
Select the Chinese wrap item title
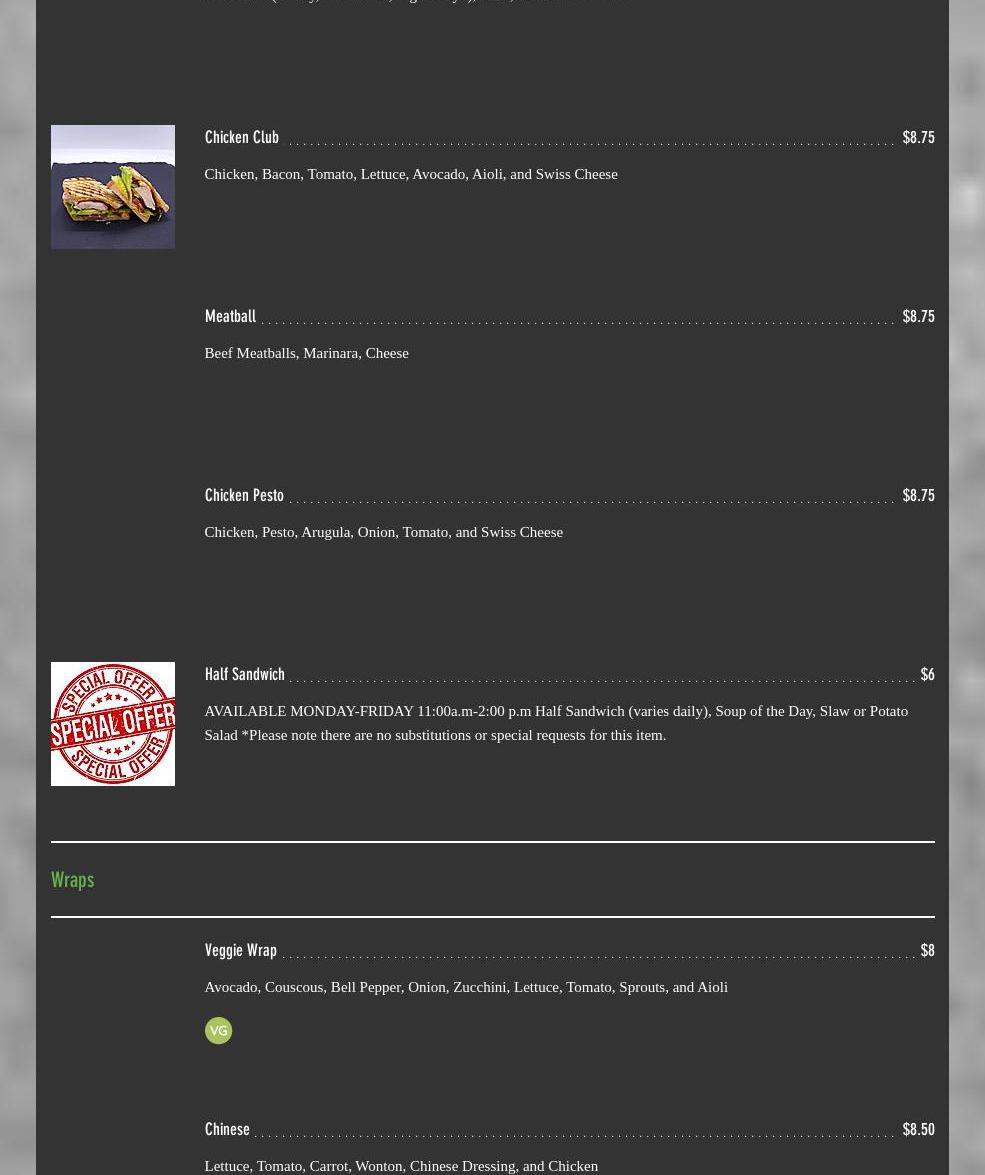(x=227, y=1129)
